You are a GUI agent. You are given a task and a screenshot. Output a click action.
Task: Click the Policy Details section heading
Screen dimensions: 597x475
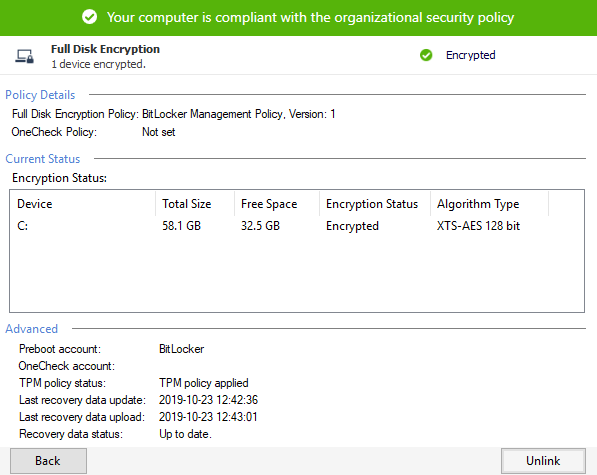tap(40, 95)
